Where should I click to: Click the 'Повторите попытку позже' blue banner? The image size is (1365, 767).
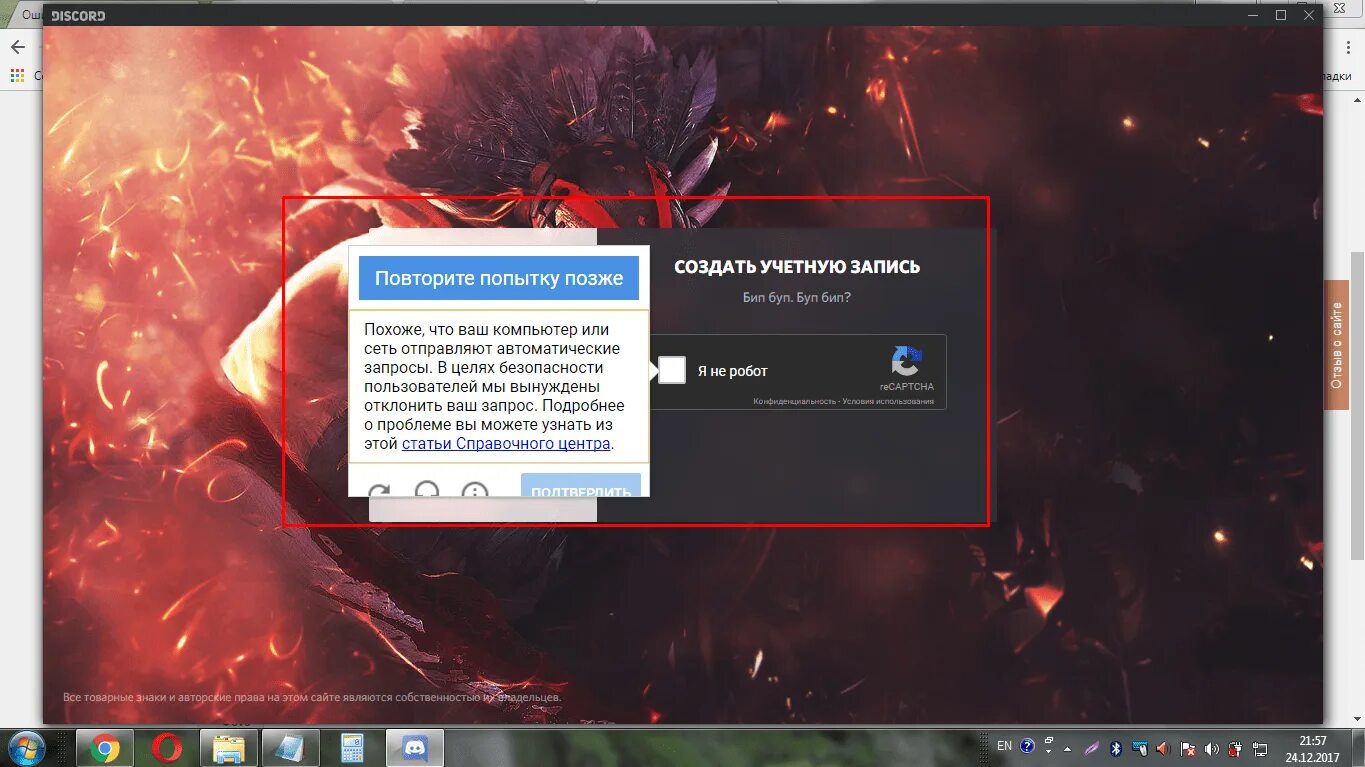click(499, 278)
